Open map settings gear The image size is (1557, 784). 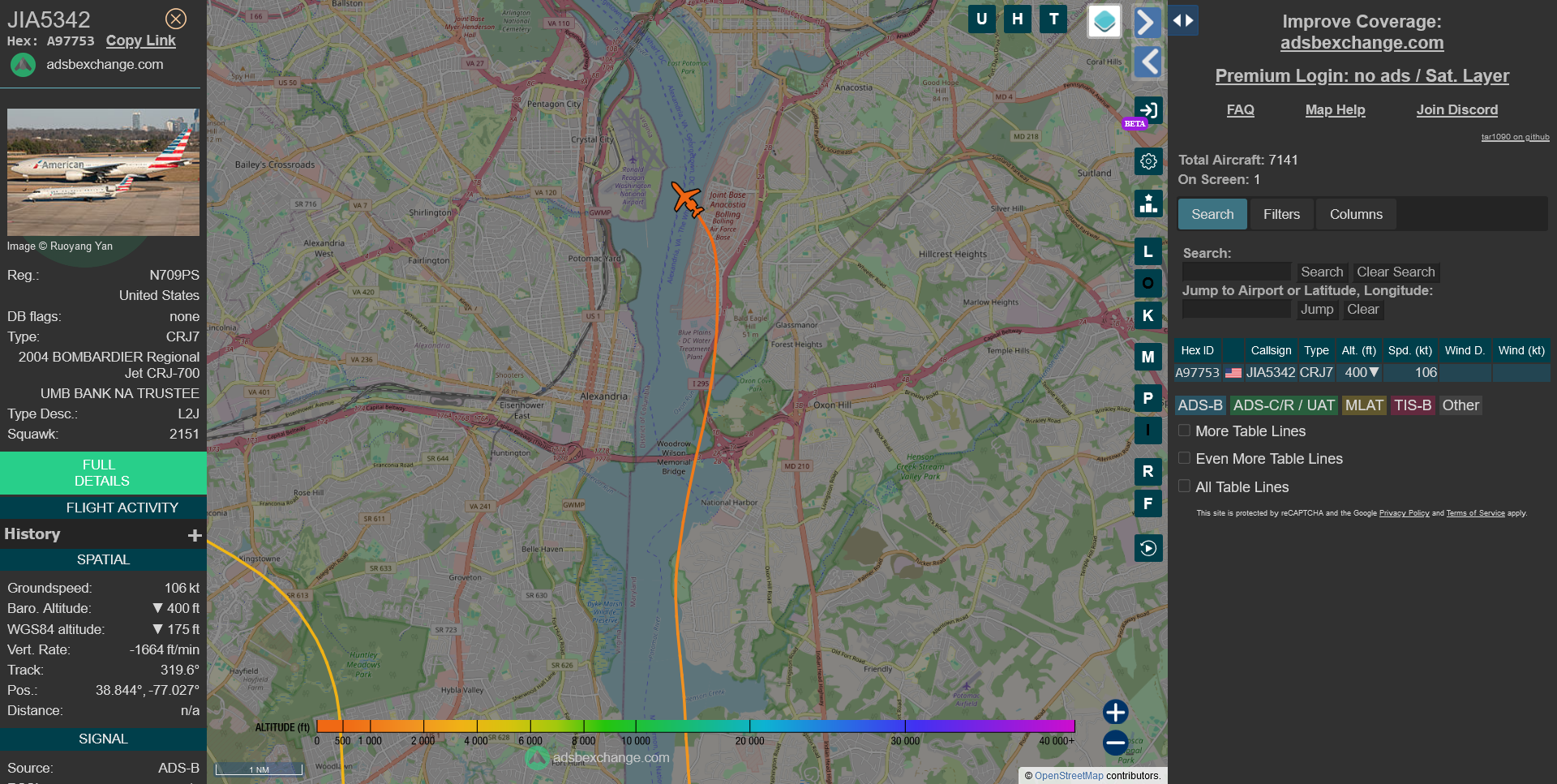pos(1148,161)
